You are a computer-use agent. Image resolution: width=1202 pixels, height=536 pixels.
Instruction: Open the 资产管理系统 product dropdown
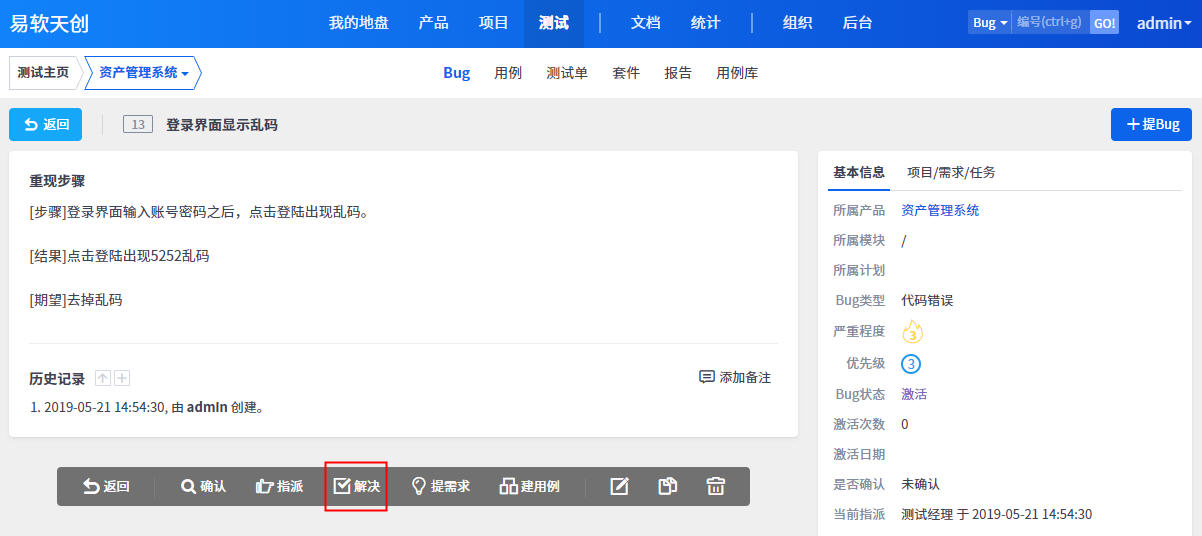[143, 72]
